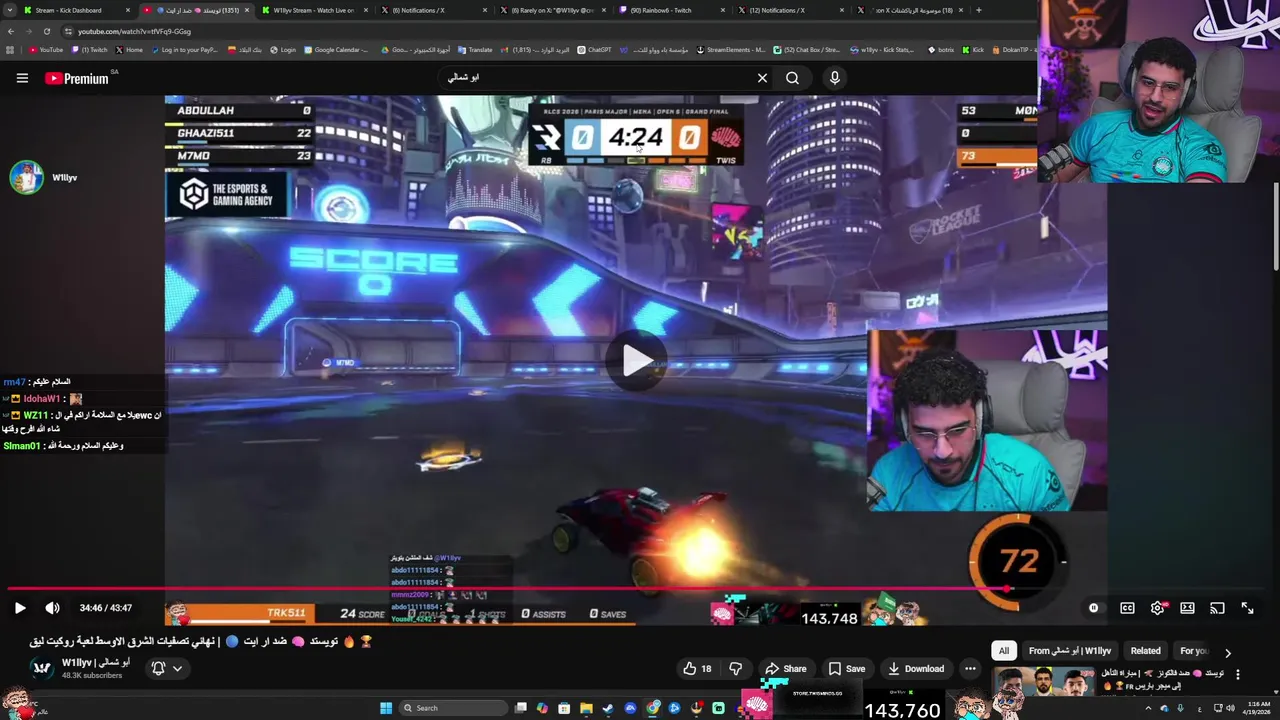Viewport: 1280px width, 720px height.
Task: Switch to W1llyv Stream Watch Live tab
Action: point(314,10)
